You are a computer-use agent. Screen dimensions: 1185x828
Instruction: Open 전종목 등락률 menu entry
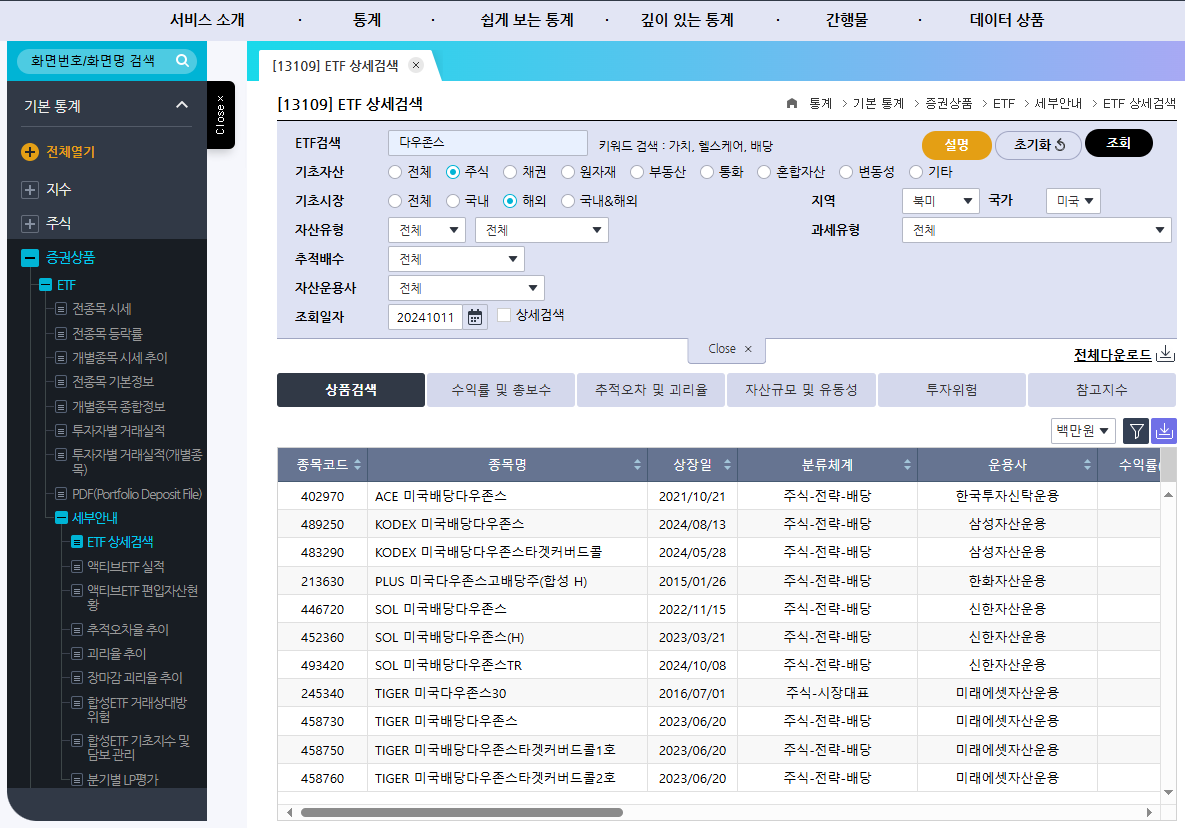tap(107, 333)
